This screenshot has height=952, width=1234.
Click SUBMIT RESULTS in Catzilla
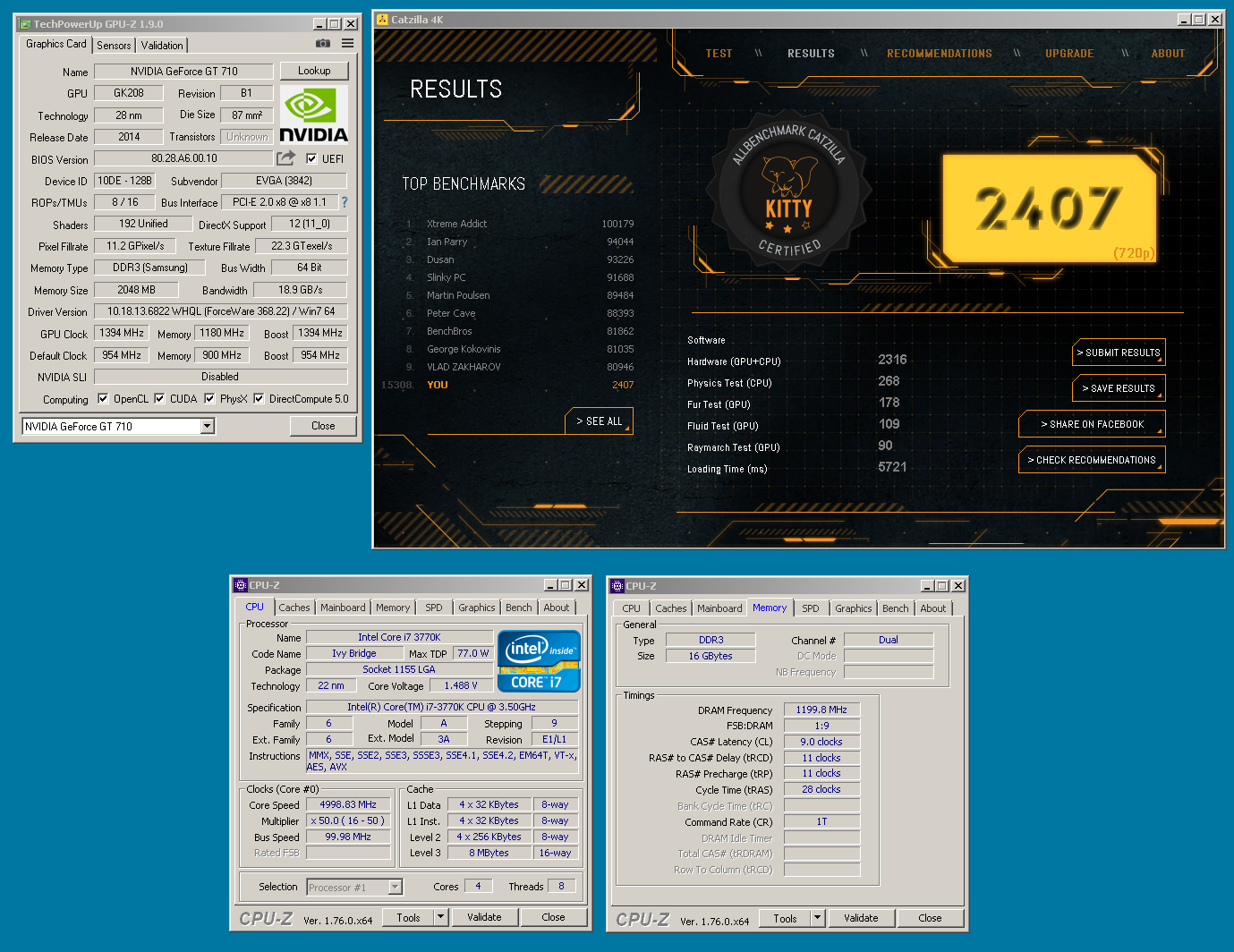1119,353
